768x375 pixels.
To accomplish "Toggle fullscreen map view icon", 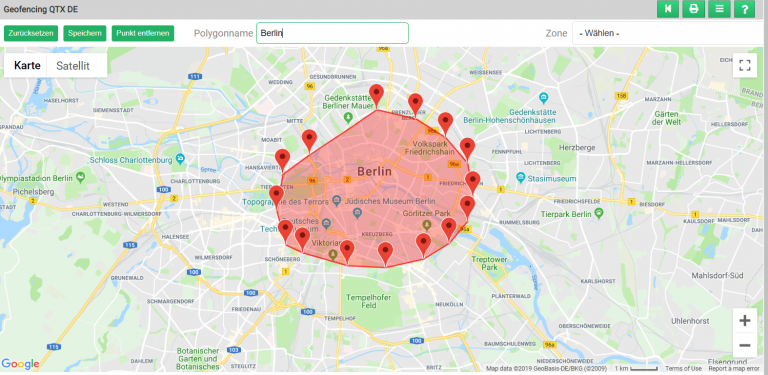I will [x=745, y=66].
